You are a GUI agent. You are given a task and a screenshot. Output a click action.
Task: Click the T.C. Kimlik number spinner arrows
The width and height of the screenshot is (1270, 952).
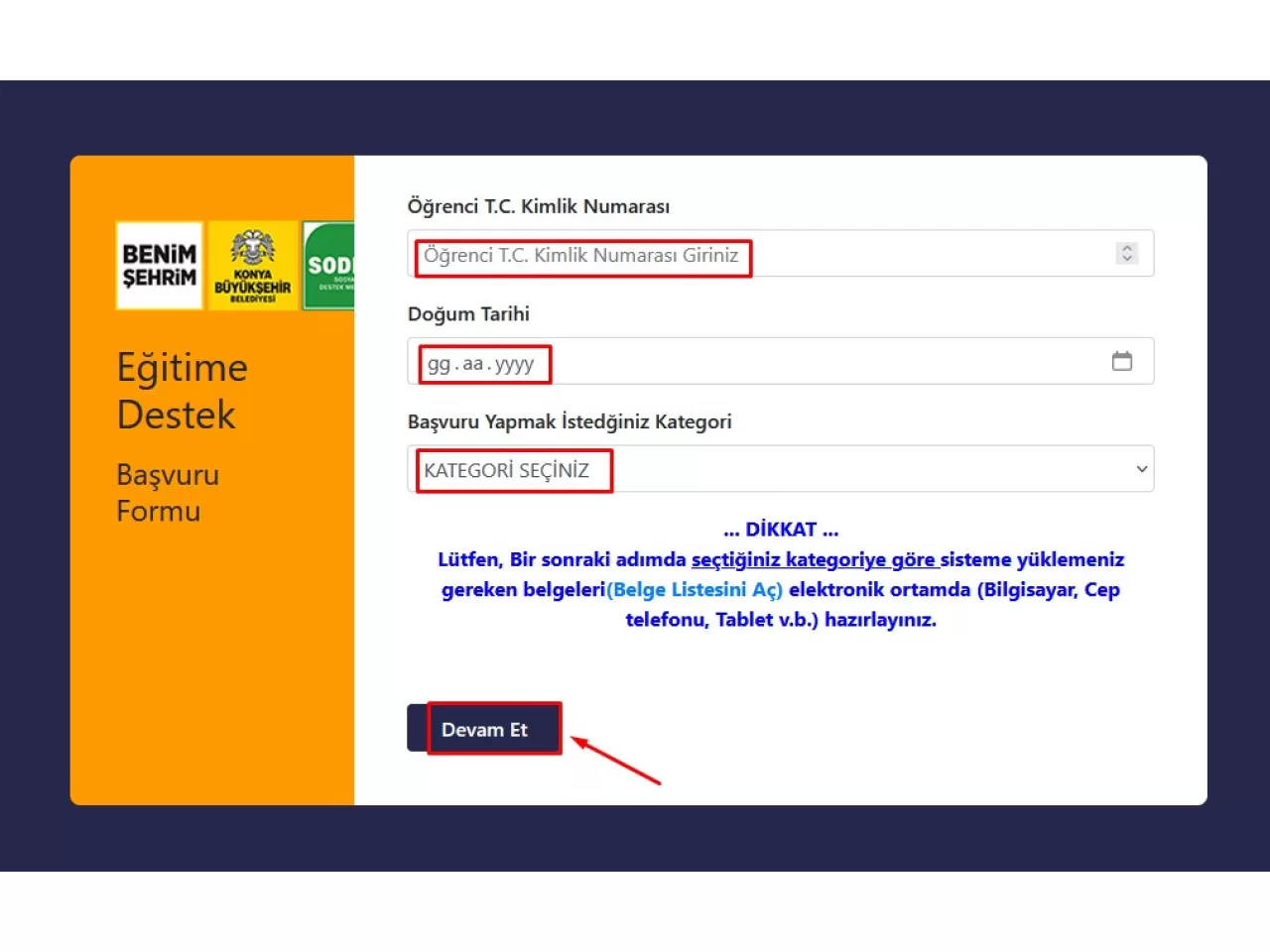(1126, 254)
